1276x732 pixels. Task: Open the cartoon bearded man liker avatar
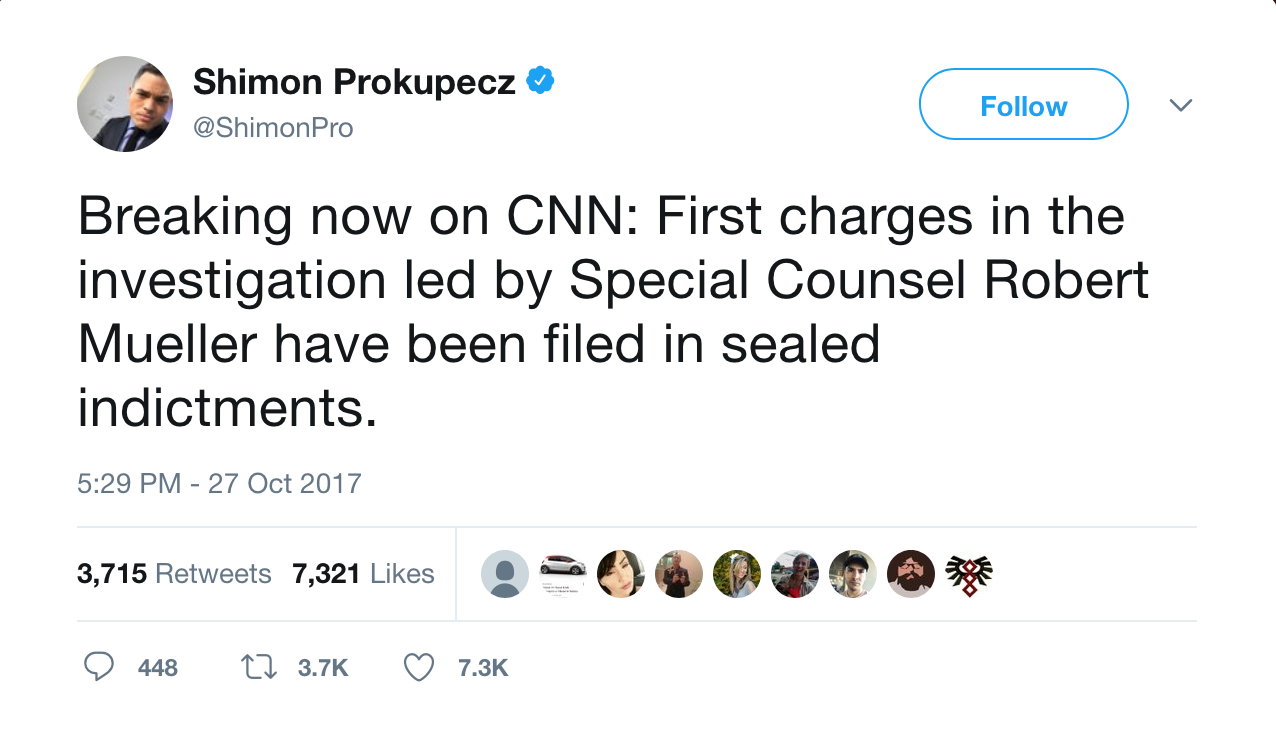(x=911, y=574)
